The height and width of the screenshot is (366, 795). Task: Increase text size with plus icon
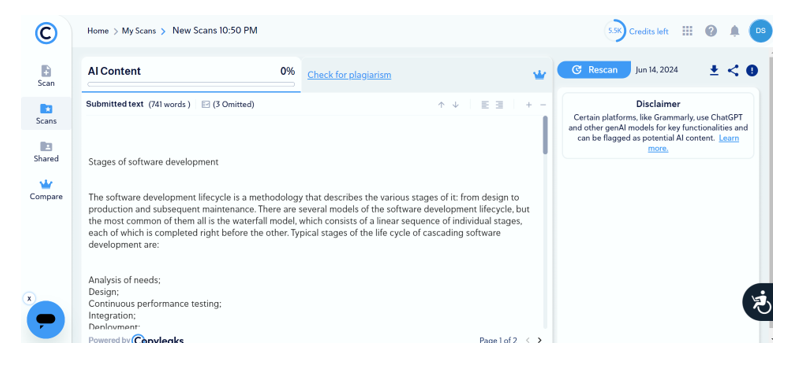point(528,104)
